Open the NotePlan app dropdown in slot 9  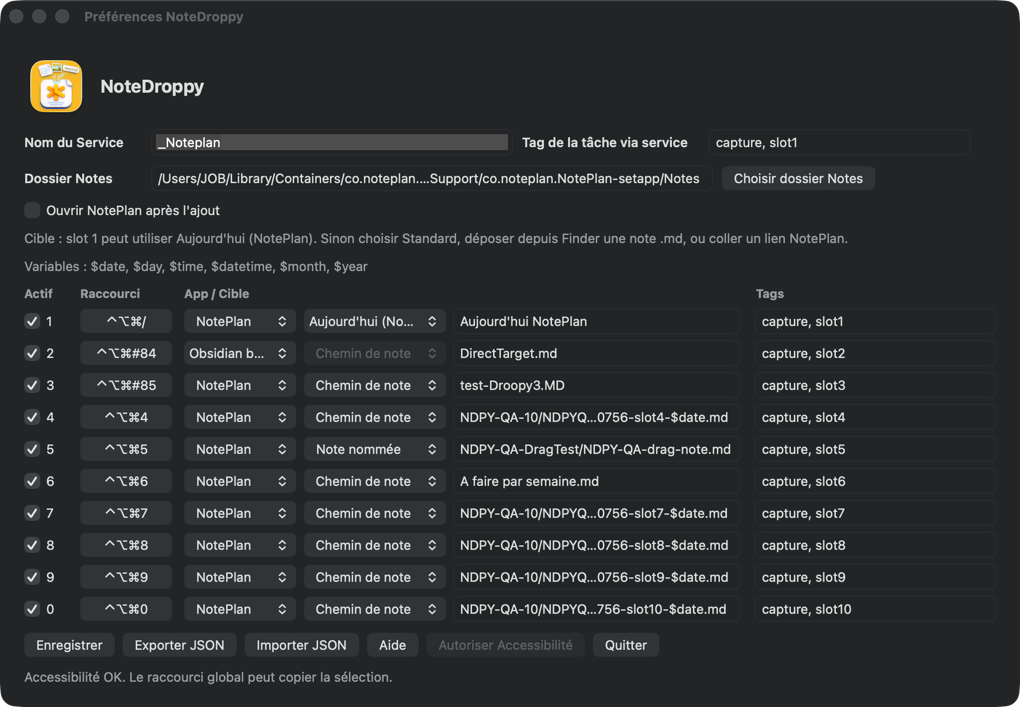[240, 577]
